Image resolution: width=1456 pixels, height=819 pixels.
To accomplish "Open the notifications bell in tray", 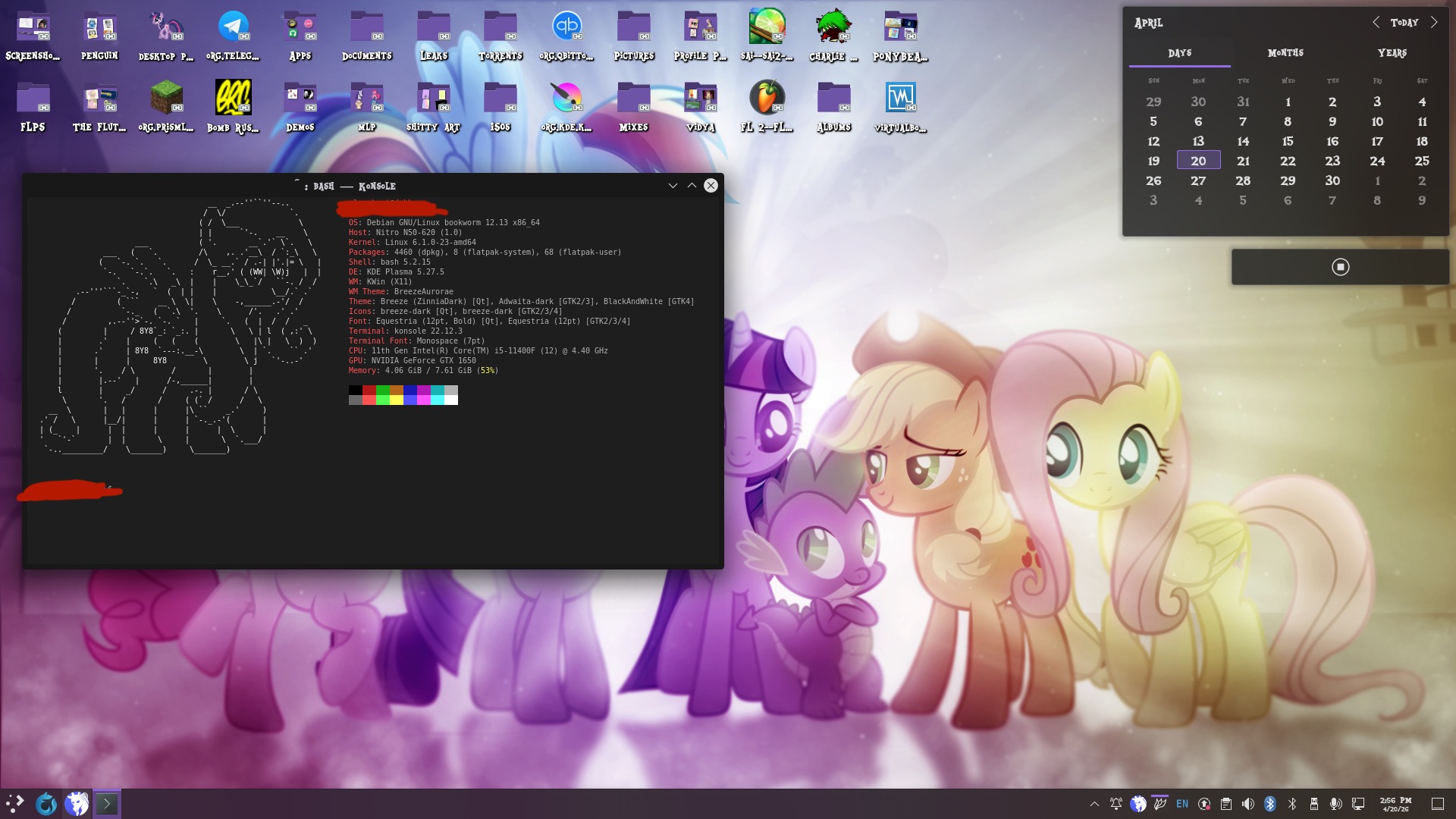I will point(1116,804).
